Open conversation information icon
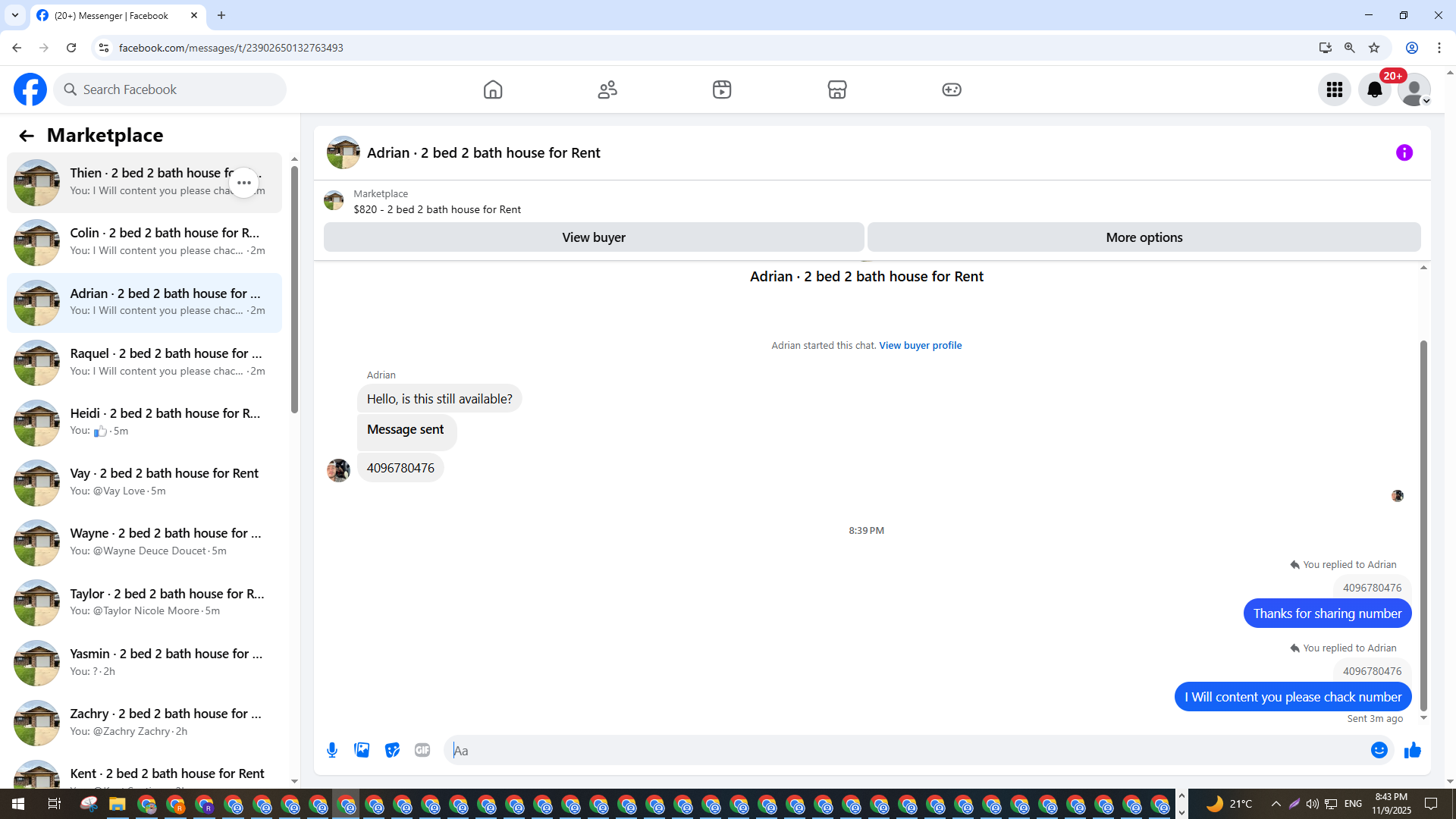 pos(1404,152)
